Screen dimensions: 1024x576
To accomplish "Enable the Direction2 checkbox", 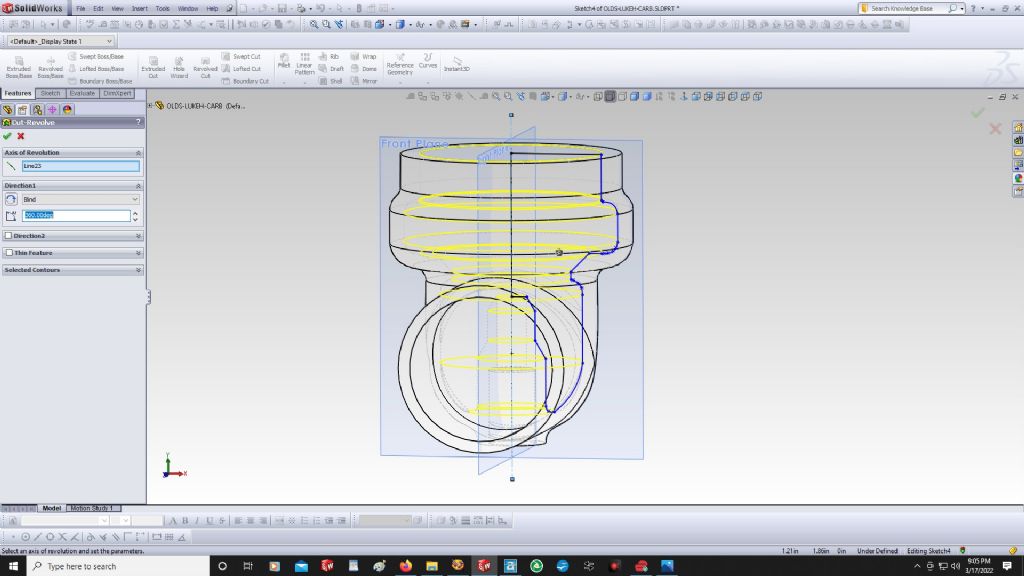I will [9, 236].
